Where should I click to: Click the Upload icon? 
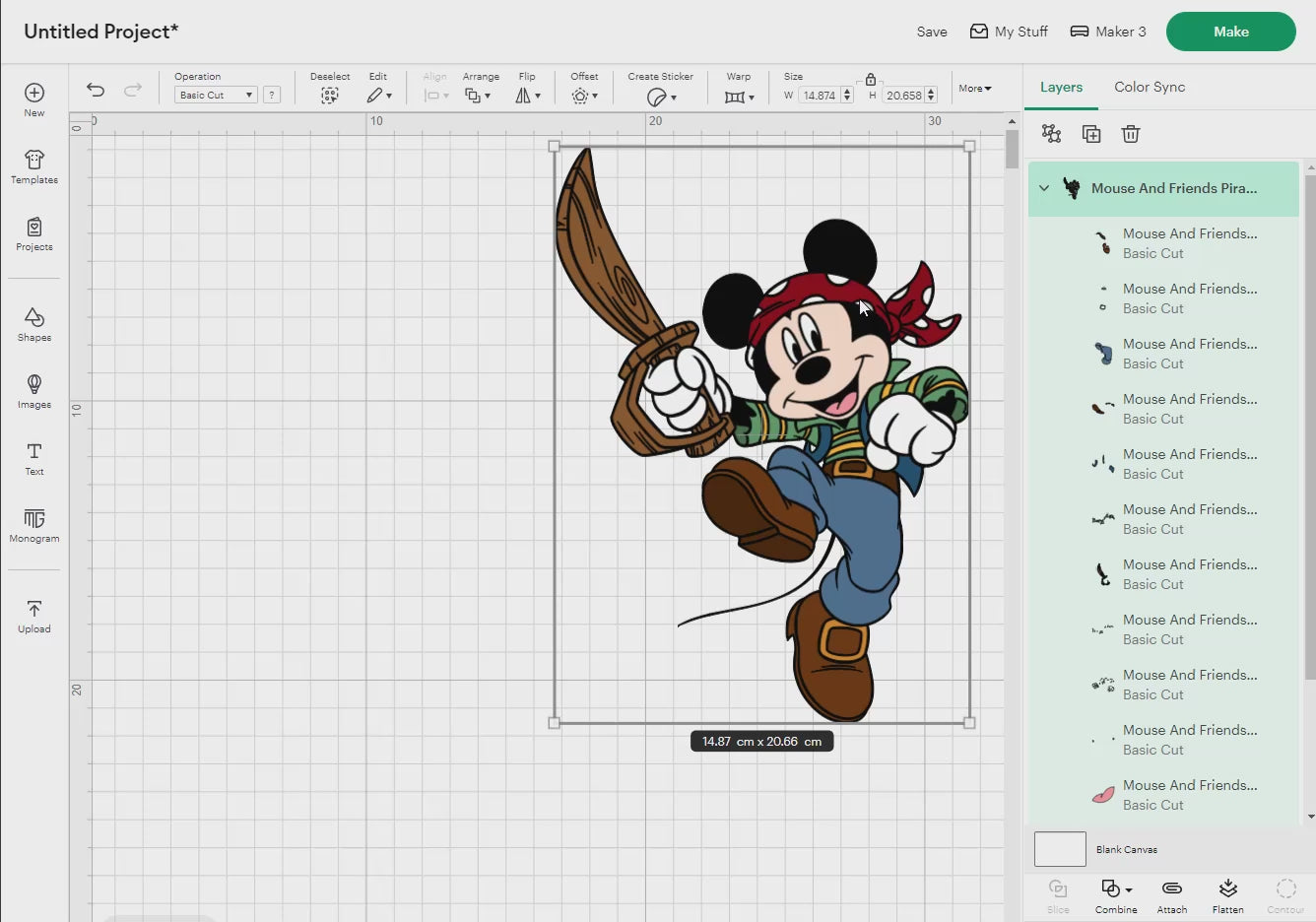pyautogui.click(x=34, y=616)
